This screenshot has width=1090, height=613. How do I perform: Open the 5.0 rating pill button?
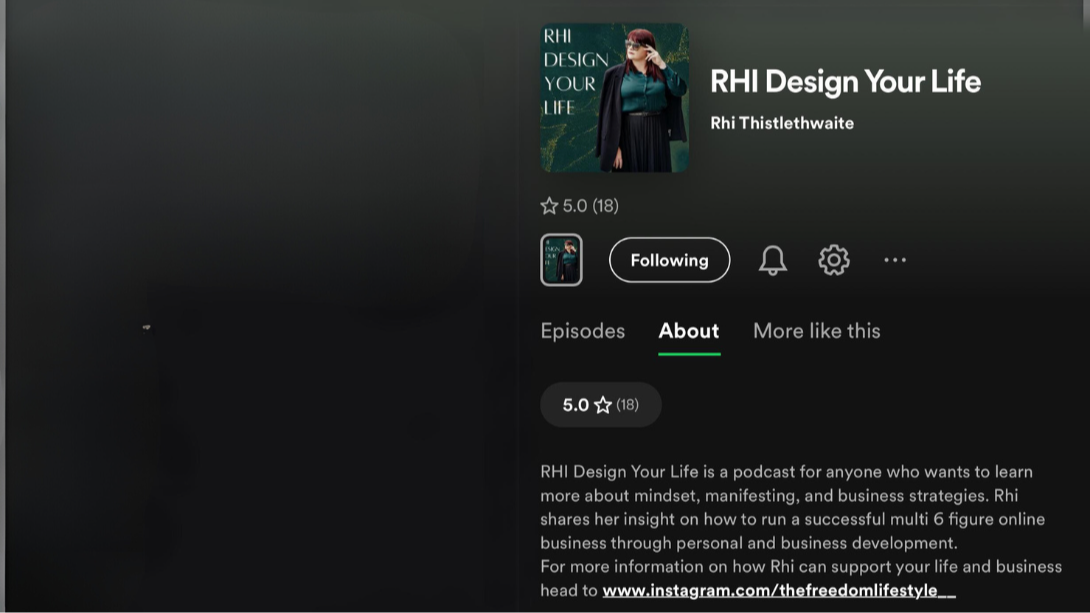tap(601, 404)
